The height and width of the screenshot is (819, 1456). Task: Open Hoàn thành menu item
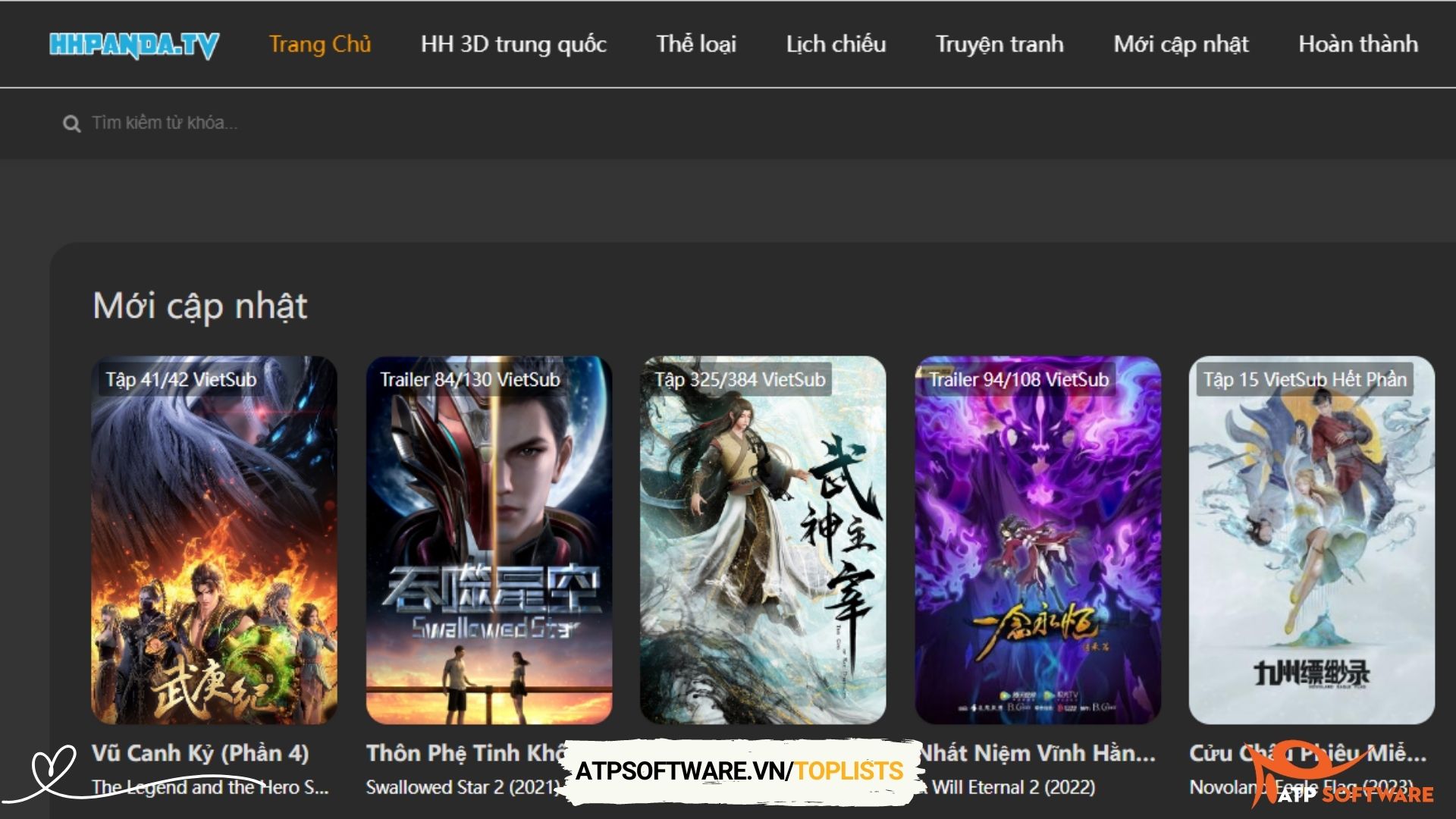[1358, 44]
